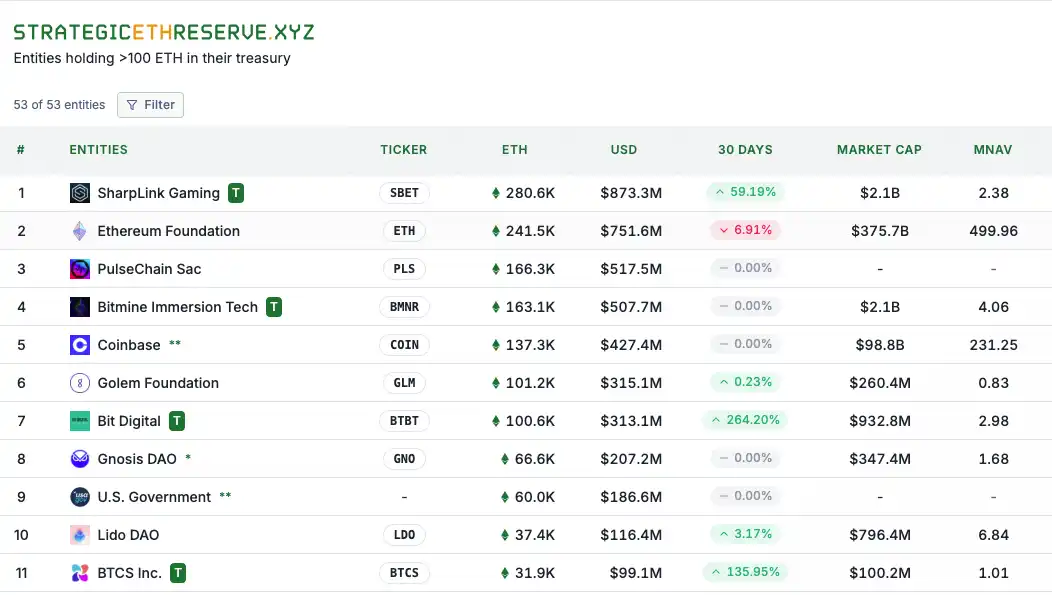
Task: Select the Lido DAO logo icon
Action: tap(80, 535)
